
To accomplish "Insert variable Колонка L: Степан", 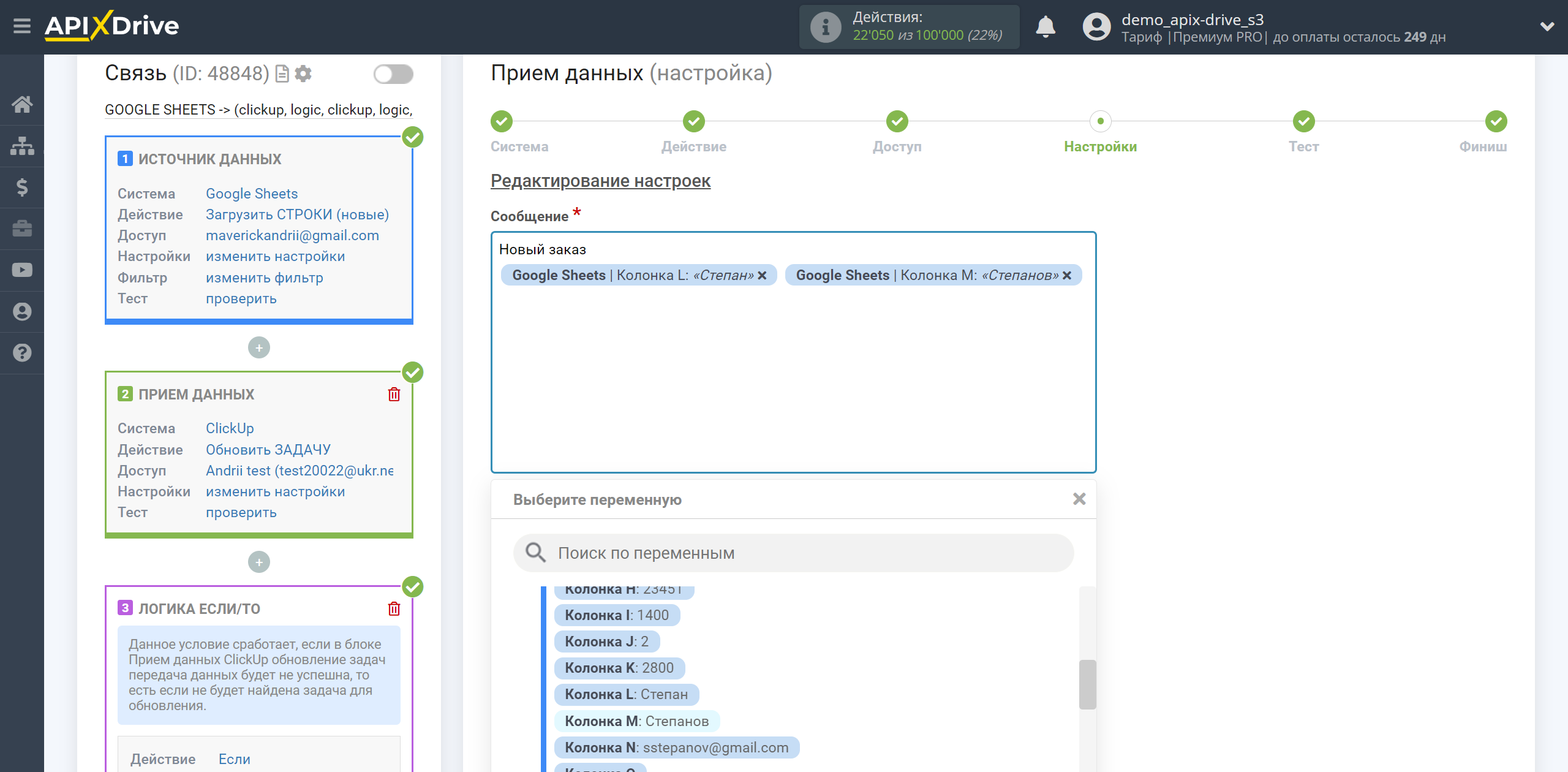I will click(626, 694).
